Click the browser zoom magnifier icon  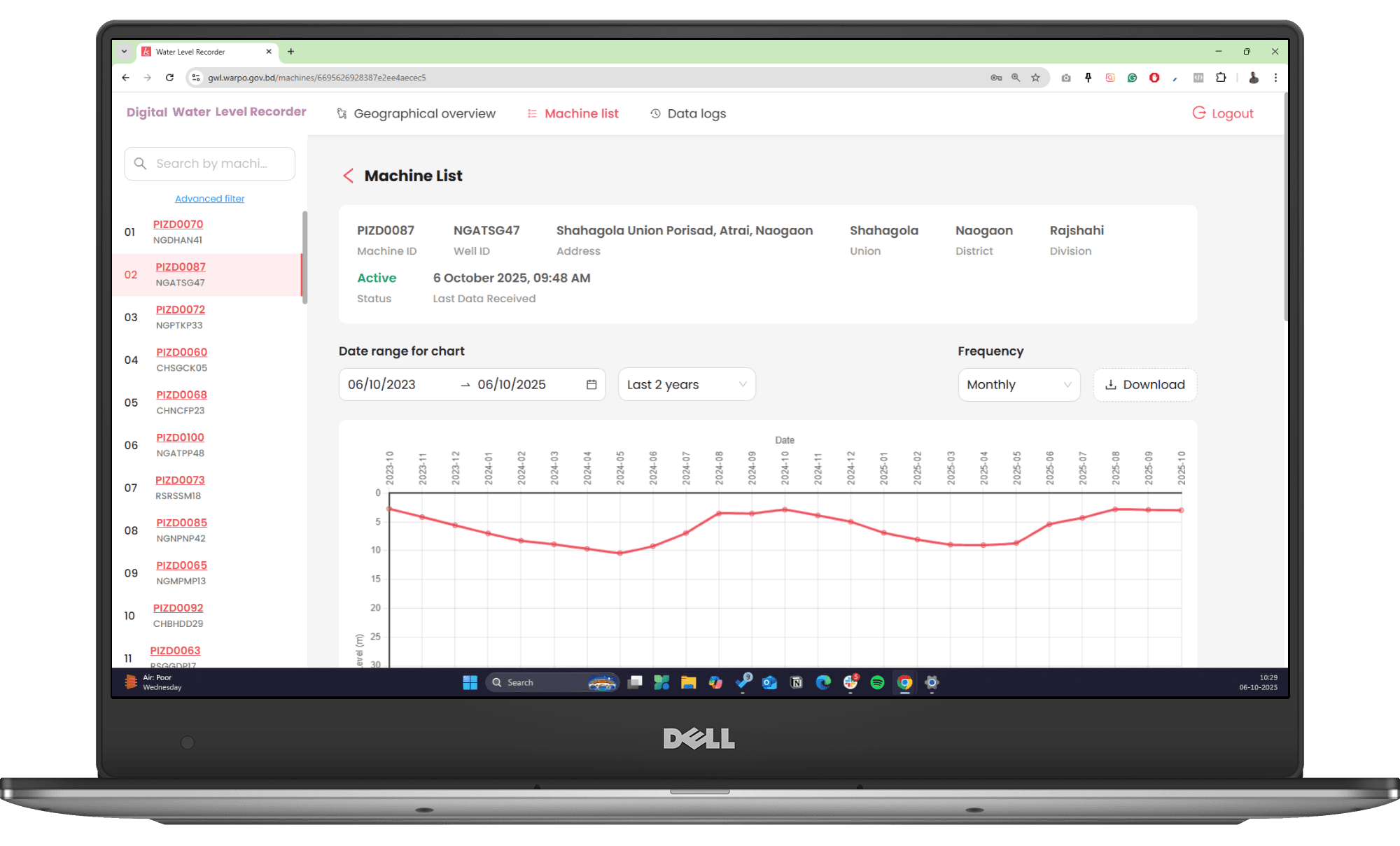point(1016,78)
